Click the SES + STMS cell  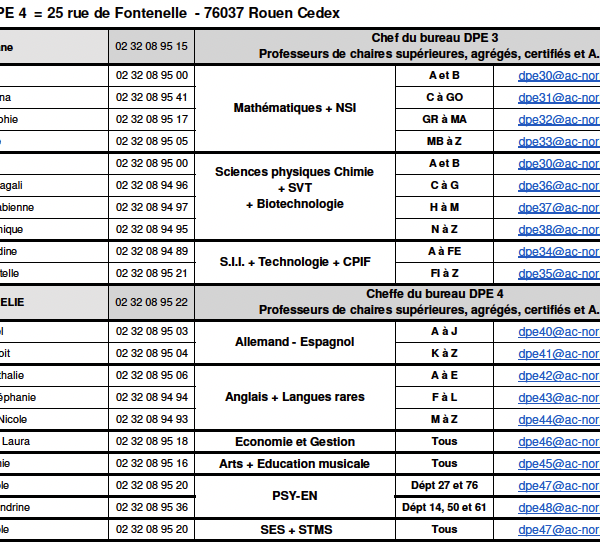coord(295,530)
